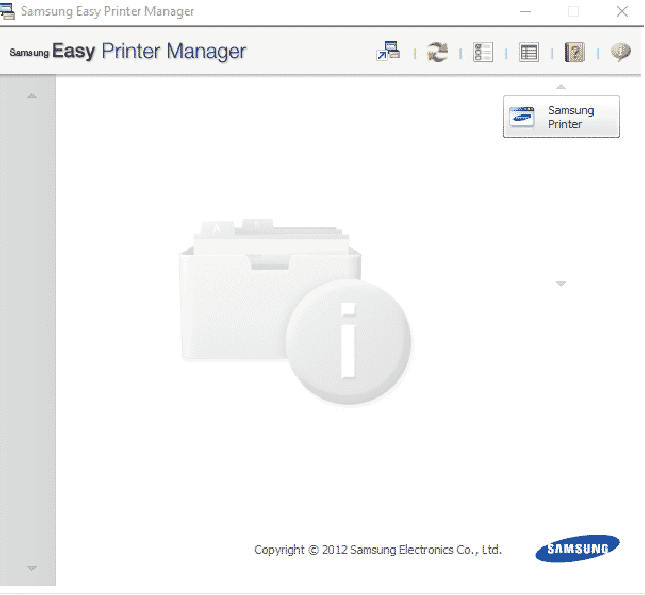
Task: Open the Help book icon
Action: [575, 52]
